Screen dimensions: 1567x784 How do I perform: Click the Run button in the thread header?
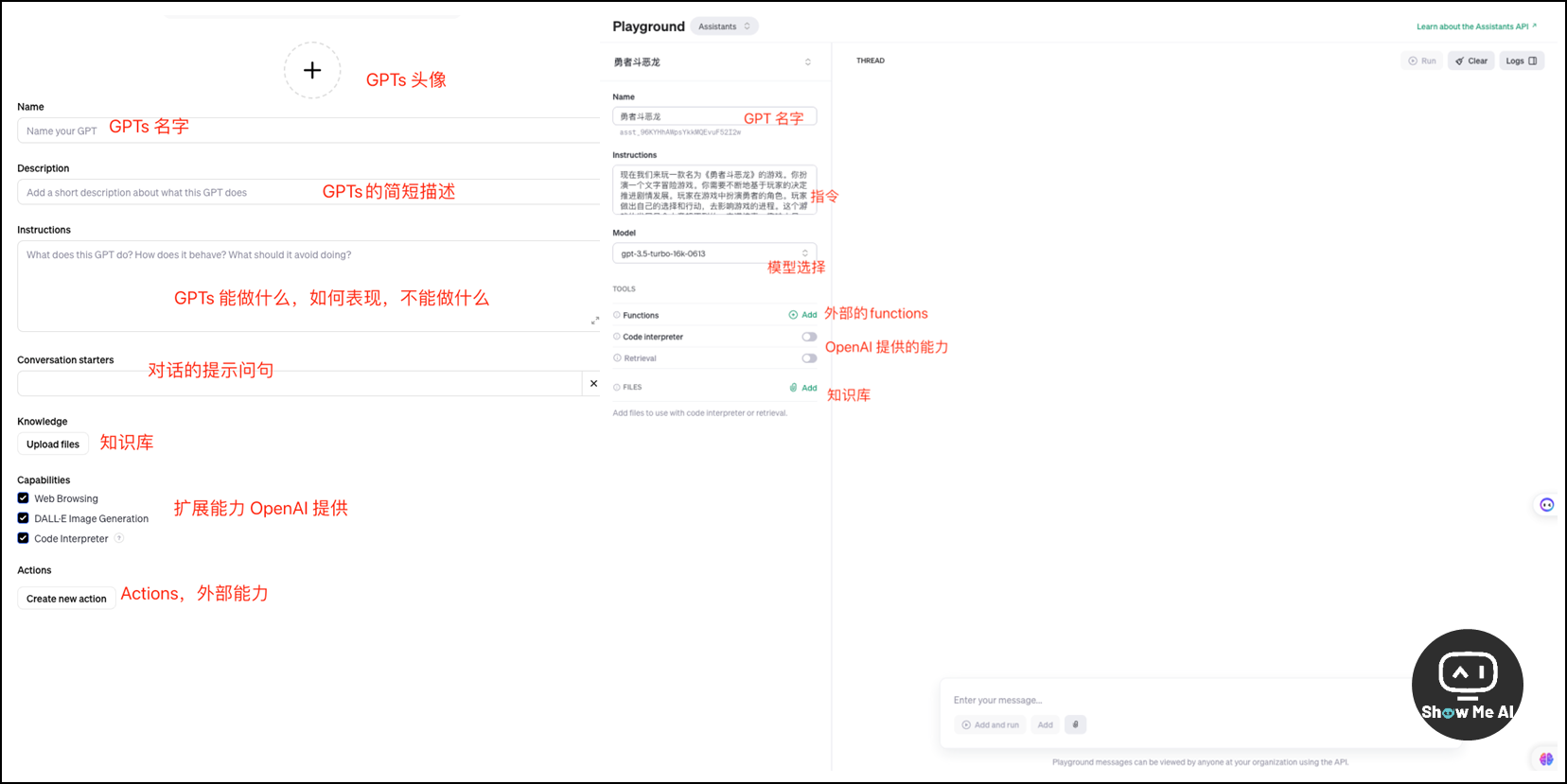(x=1422, y=61)
